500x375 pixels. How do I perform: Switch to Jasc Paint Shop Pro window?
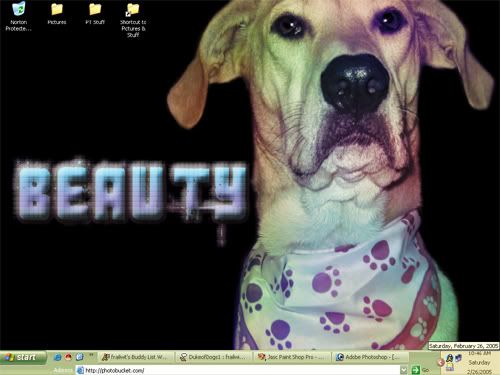click(x=293, y=357)
